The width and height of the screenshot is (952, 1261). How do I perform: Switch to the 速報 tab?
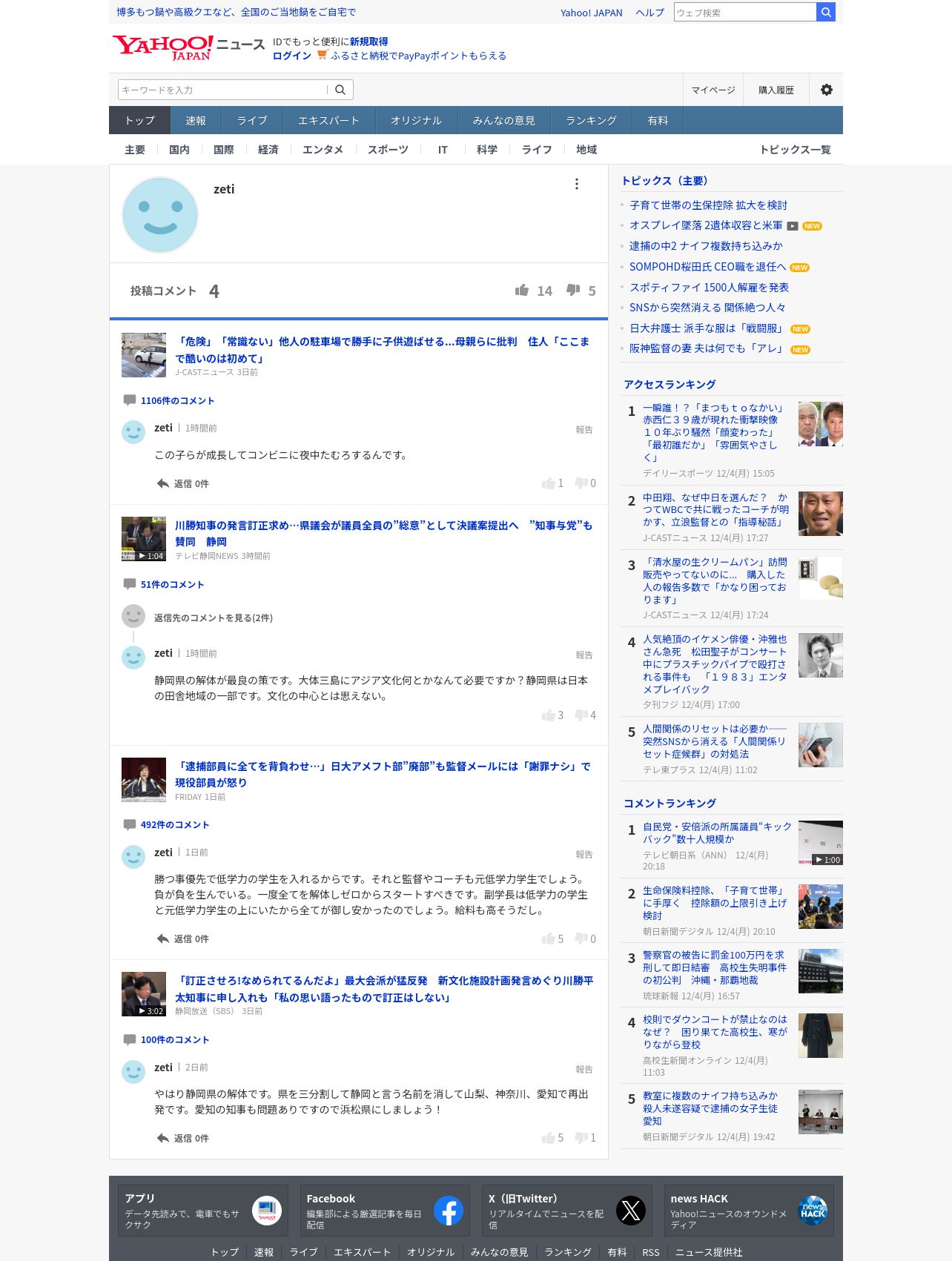[x=196, y=120]
